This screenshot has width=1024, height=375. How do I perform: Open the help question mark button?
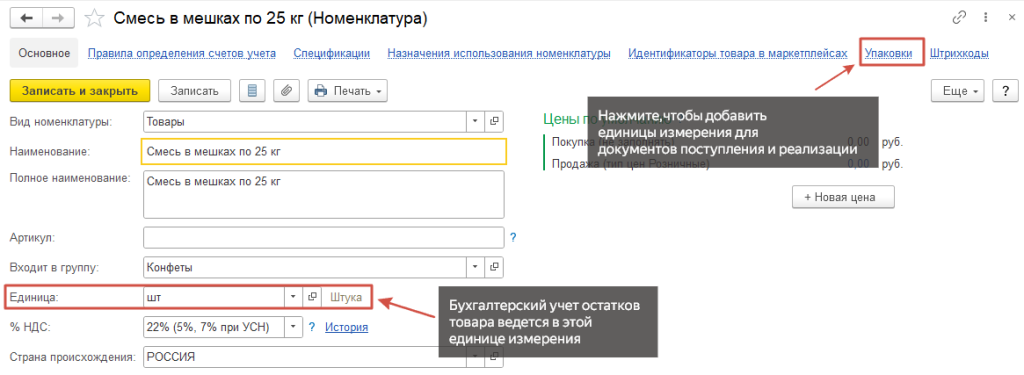pos(1005,91)
